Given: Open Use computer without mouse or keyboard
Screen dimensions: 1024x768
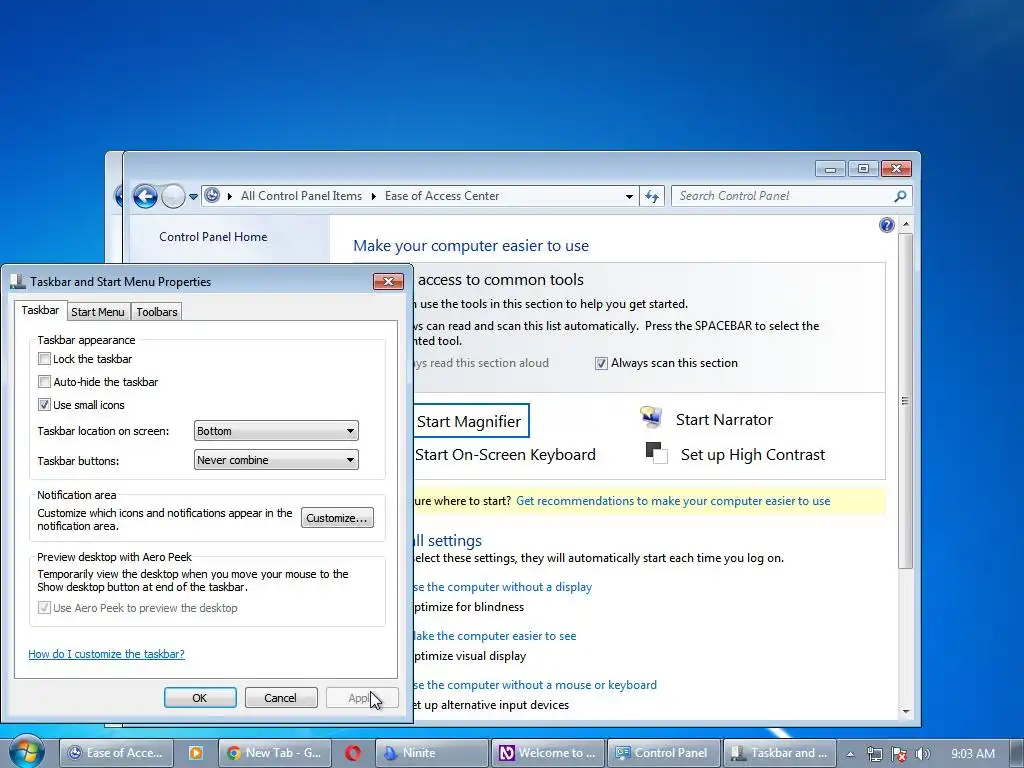Looking at the screenshot, I should 536,684.
